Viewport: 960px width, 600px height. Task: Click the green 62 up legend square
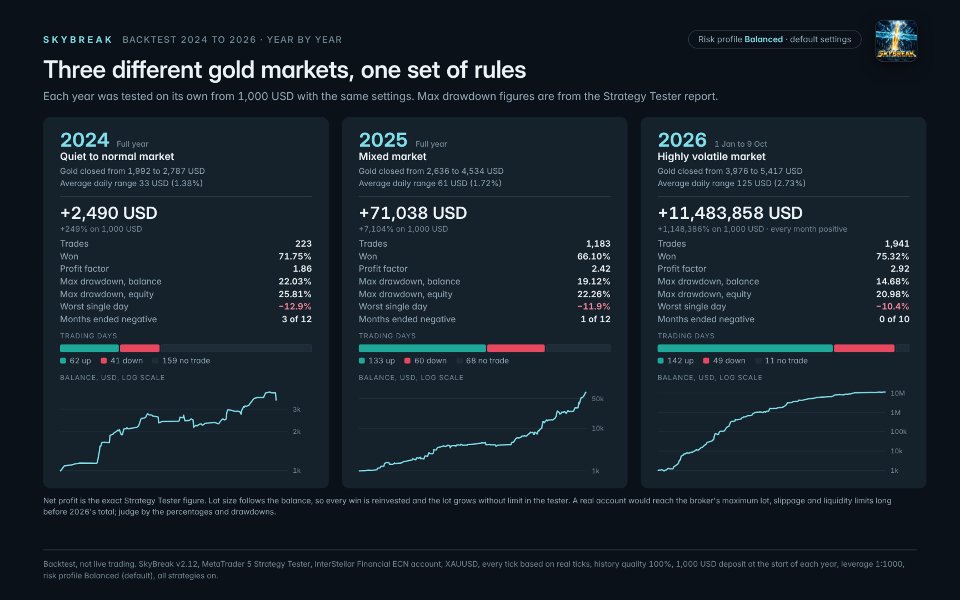coord(63,361)
